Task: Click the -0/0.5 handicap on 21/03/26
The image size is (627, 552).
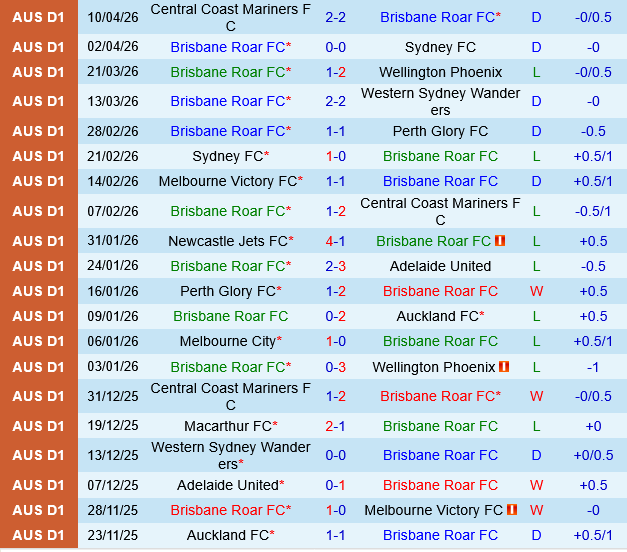Action: point(593,72)
